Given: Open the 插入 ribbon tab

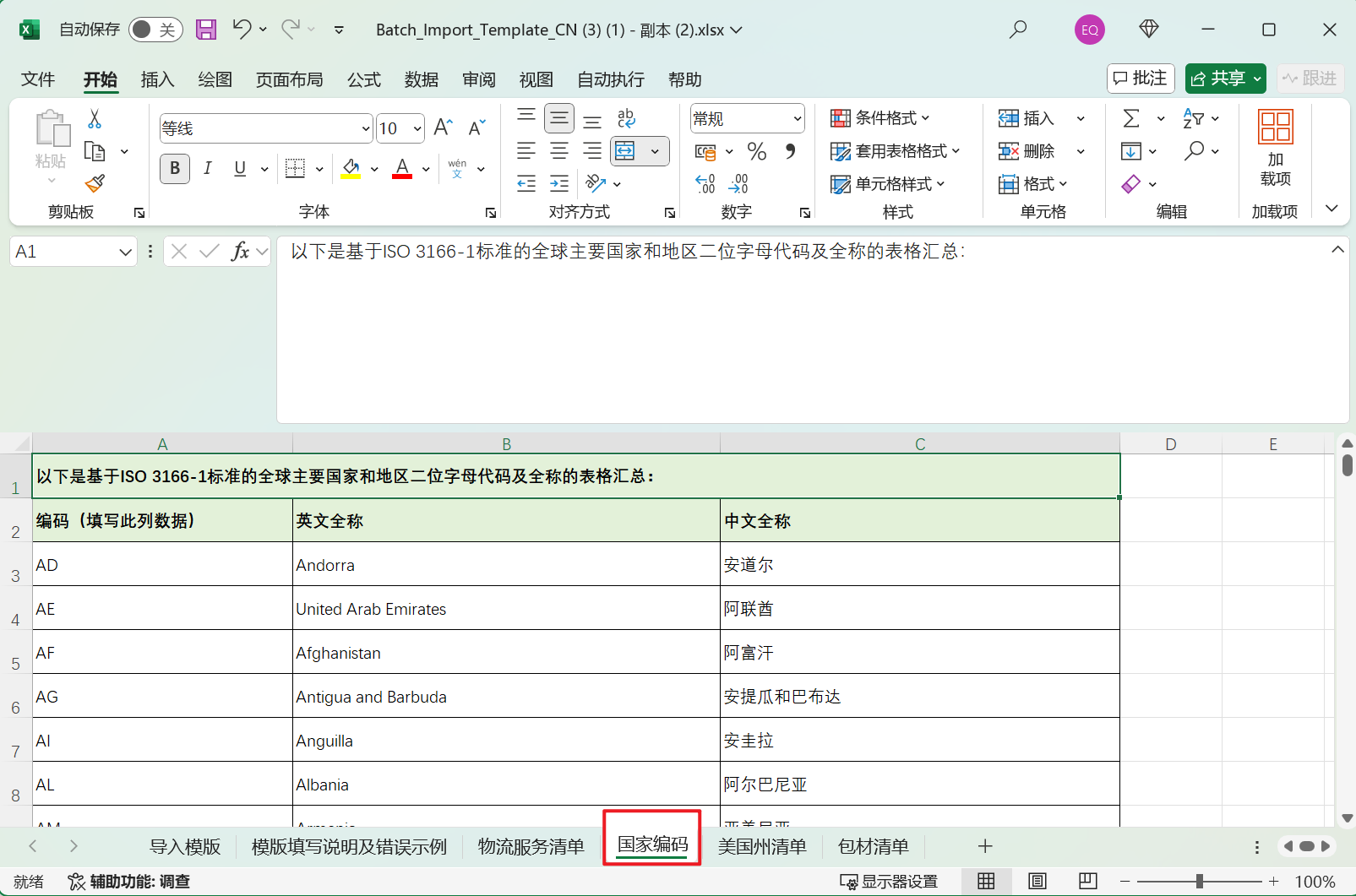Looking at the screenshot, I should [x=157, y=79].
